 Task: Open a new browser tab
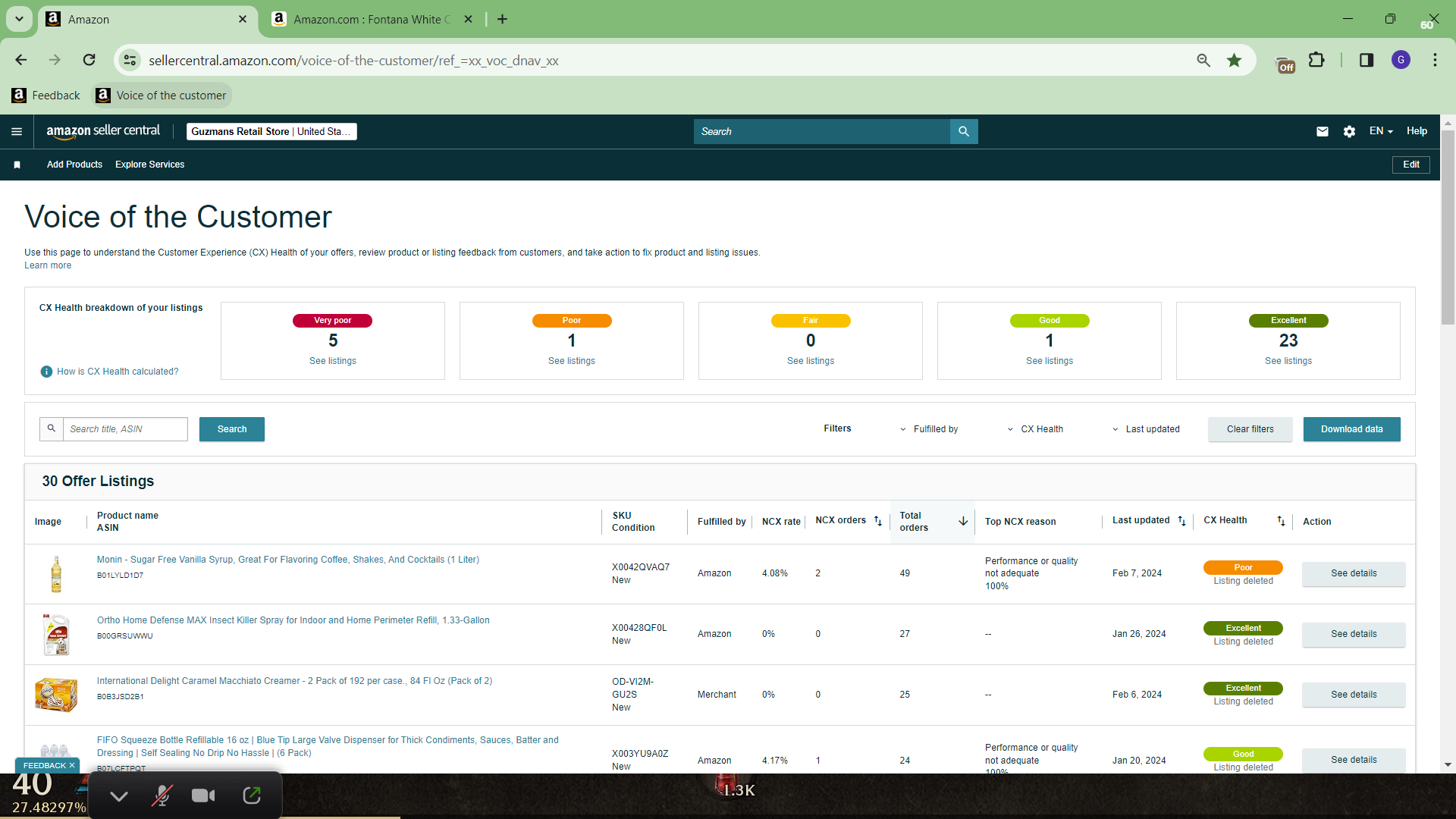point(502,19)
